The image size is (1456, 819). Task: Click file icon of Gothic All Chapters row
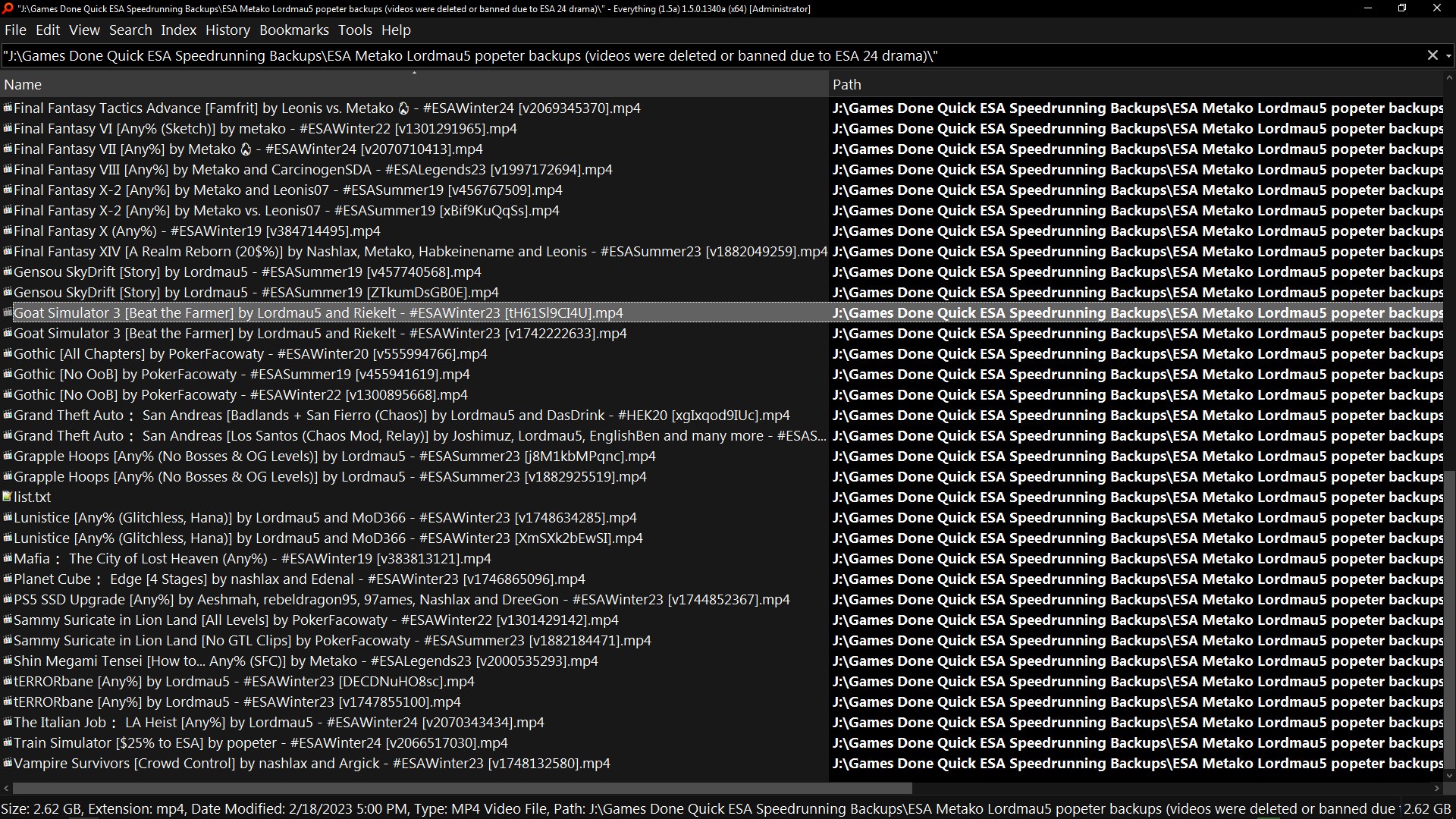tap(8, 353)
